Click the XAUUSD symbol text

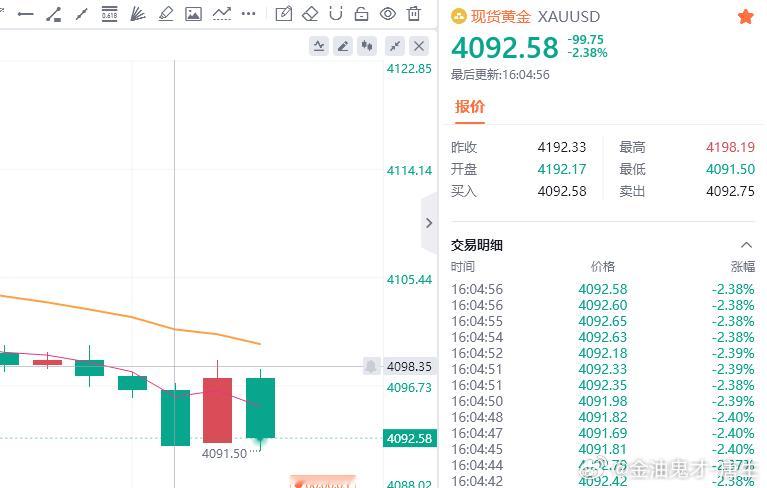569,17
